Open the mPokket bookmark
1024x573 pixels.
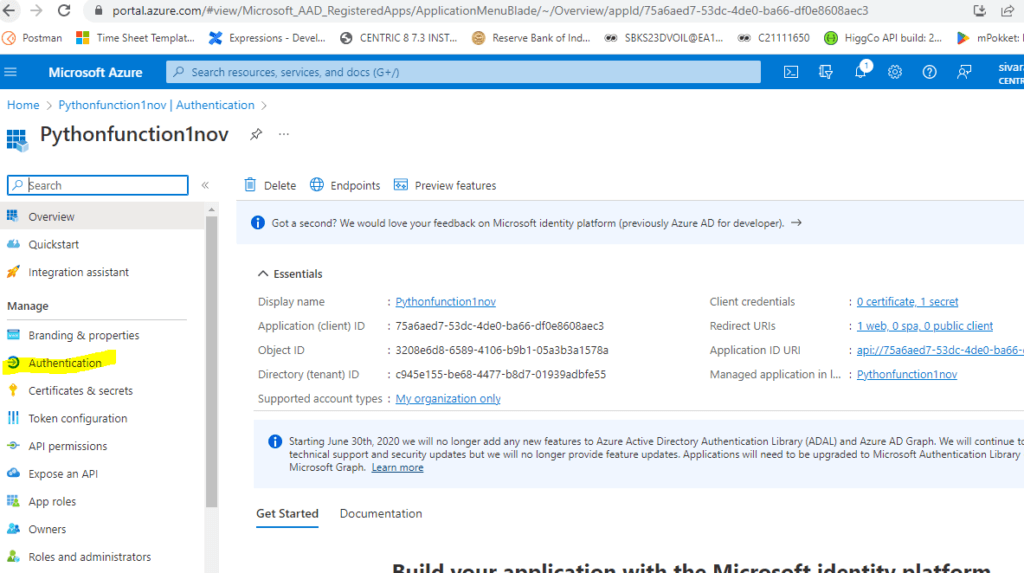989,38
